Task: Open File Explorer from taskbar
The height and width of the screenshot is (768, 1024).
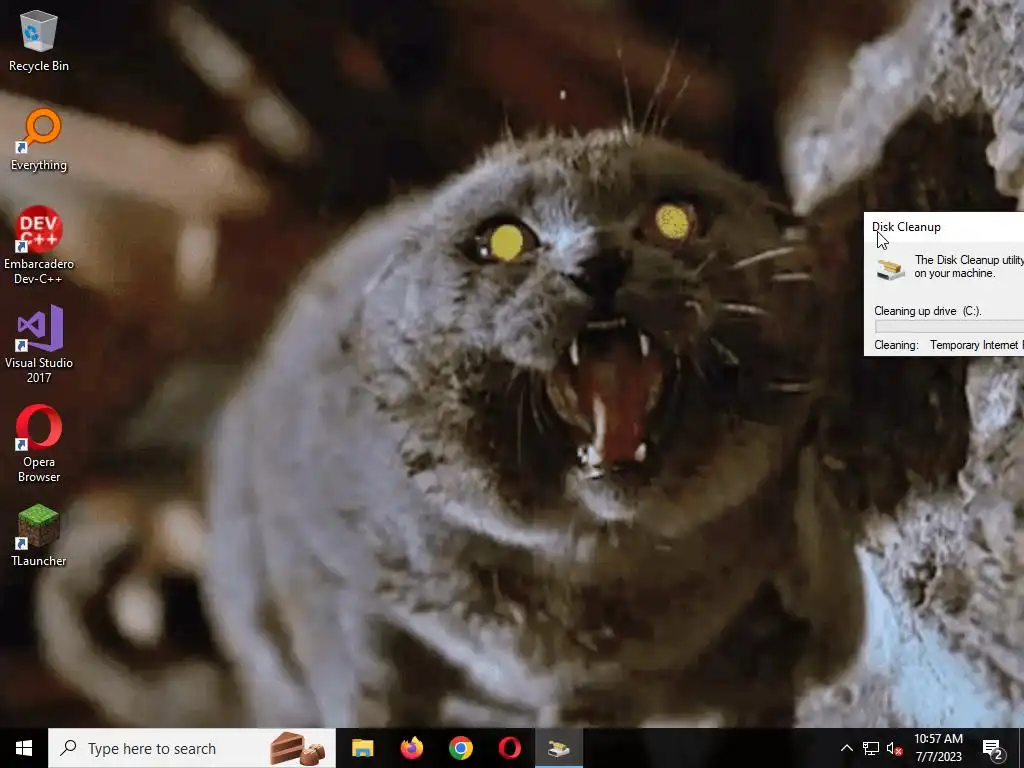Action: pyautogui.click(x=362, y=748)
